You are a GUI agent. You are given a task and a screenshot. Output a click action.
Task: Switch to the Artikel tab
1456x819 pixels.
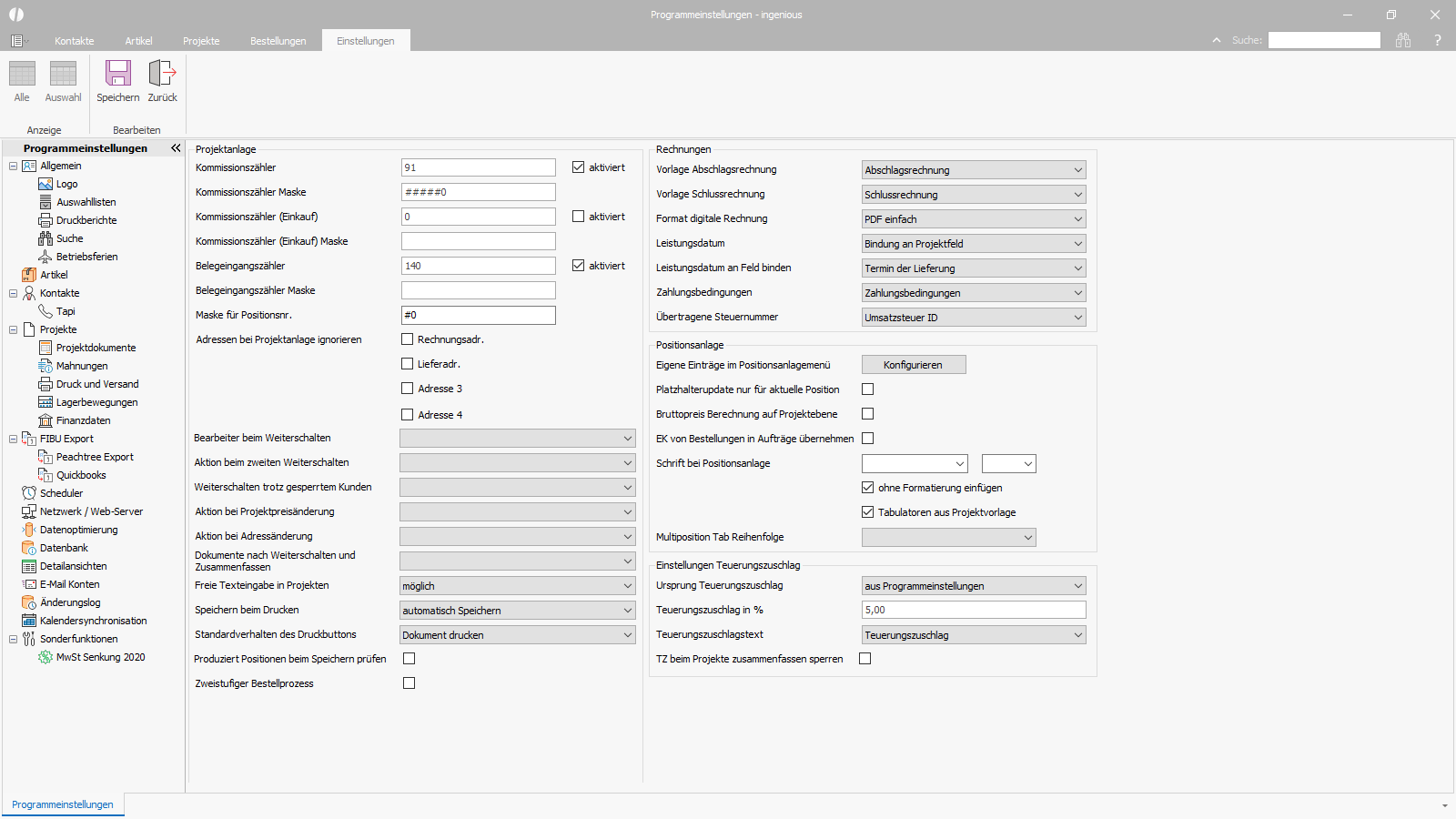point(139,41)
